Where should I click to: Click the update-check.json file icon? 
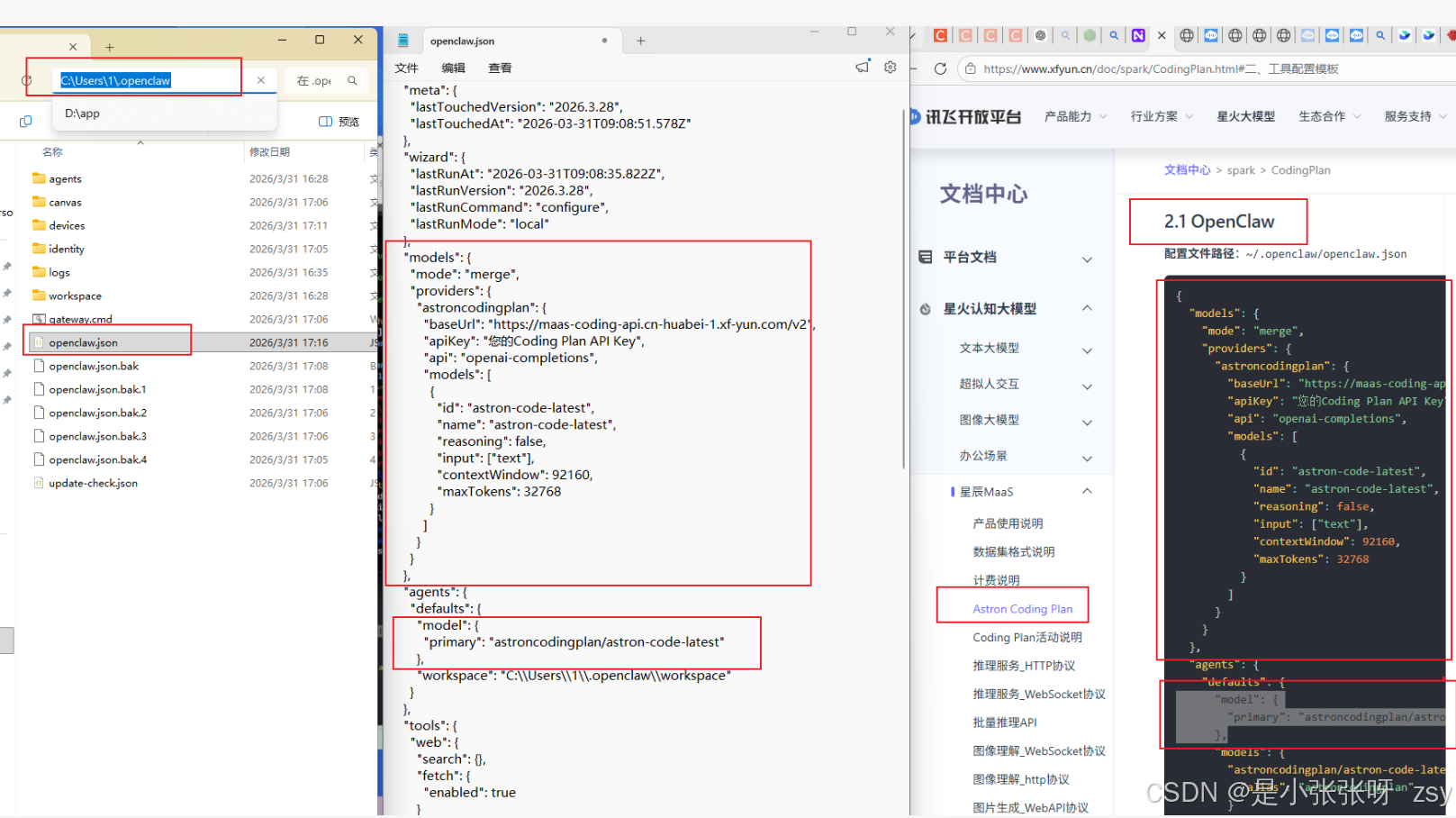click(x=39, y=483)
